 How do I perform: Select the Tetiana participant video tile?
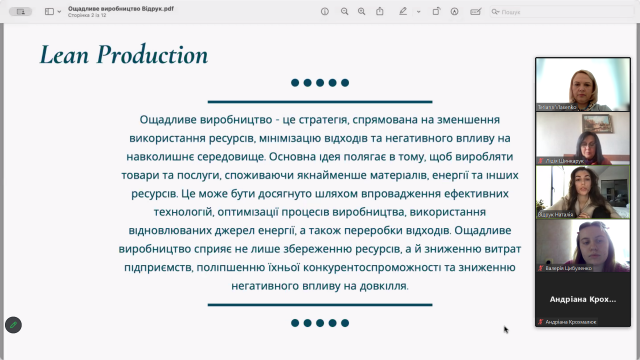pyautogui.click(x=583, y=84)
